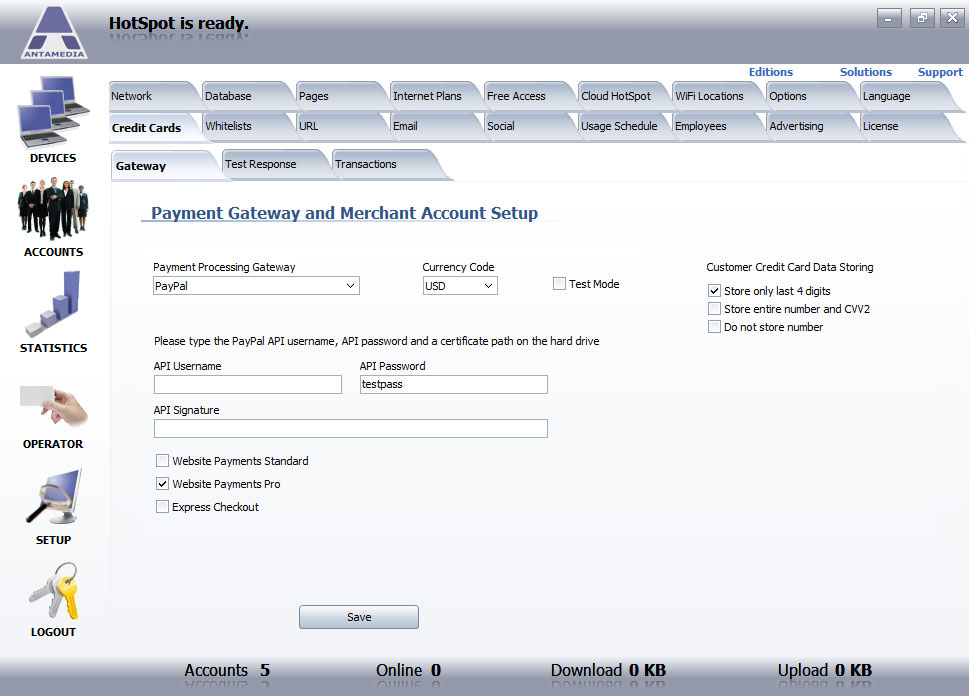Viewport: 969px width, 696px height.
Task: Switch to the Database tab
Action: click(247, 96)
